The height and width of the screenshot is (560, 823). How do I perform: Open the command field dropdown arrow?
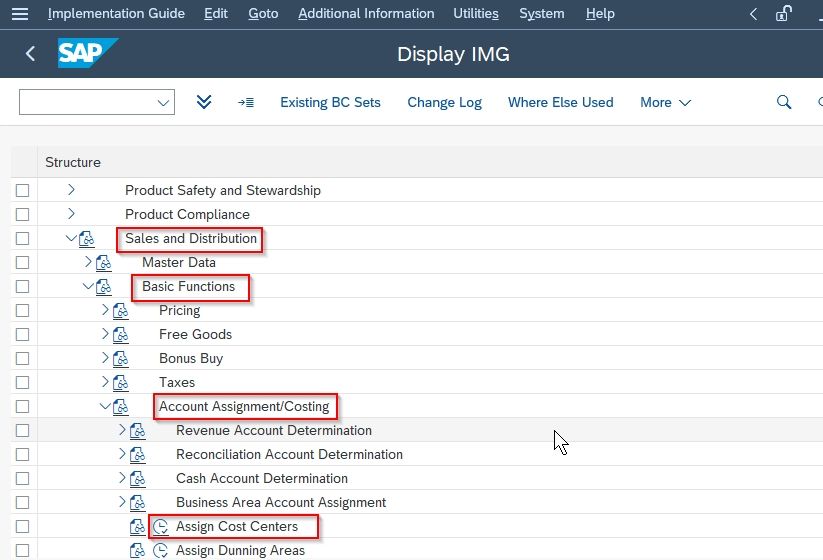click(164, 102)
